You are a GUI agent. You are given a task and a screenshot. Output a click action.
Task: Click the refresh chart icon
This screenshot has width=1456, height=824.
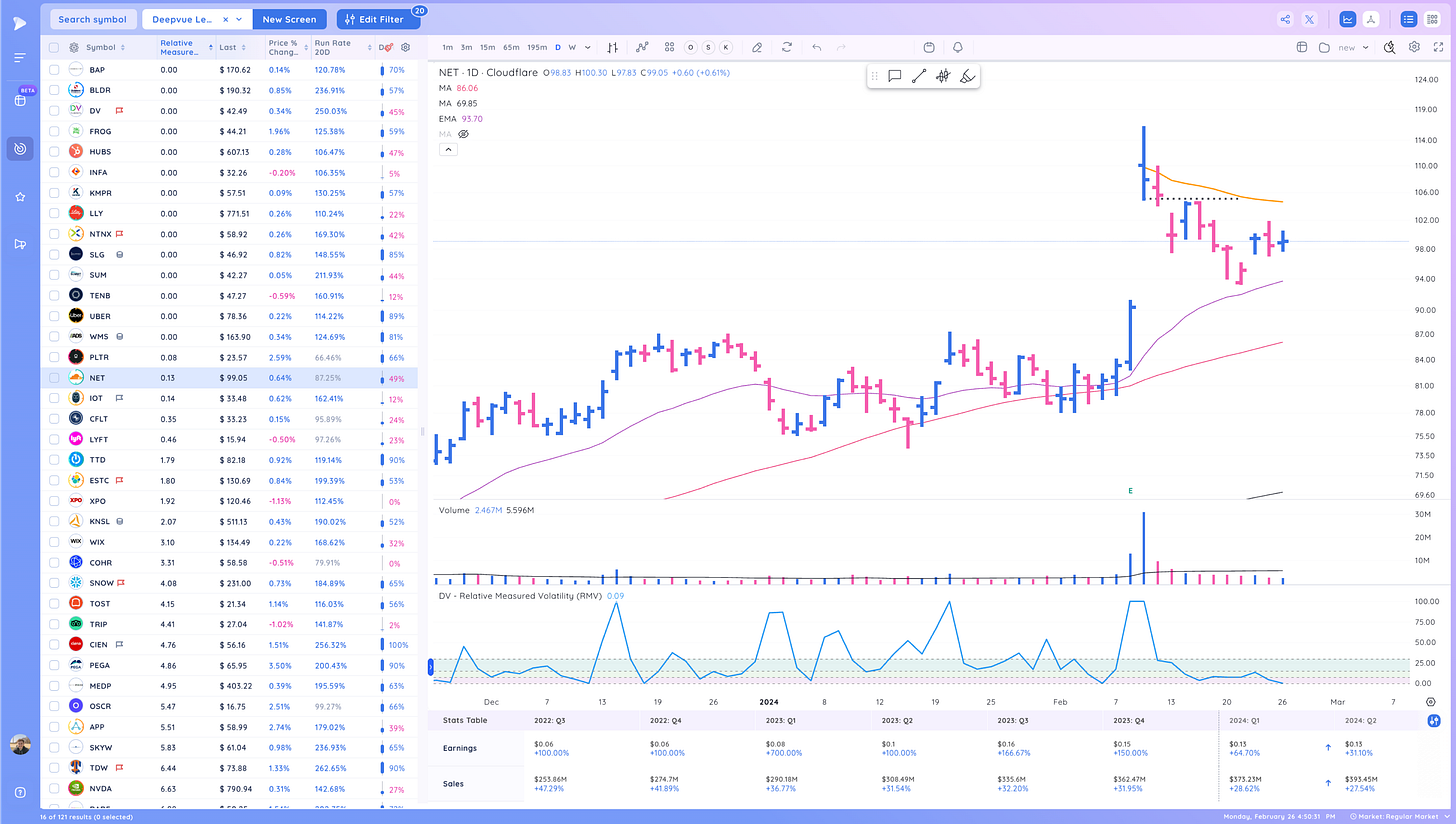787,47
